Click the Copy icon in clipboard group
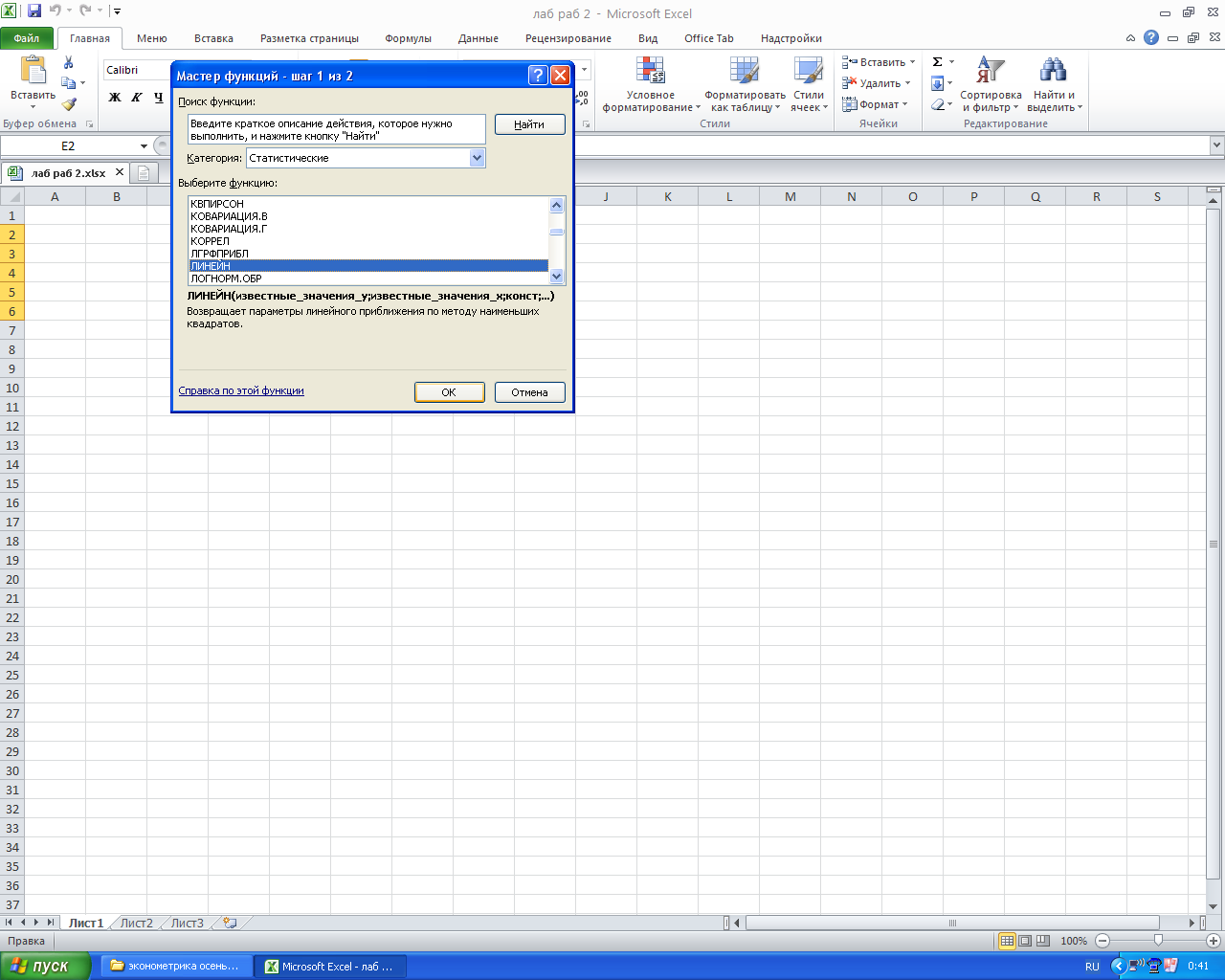1225x980 pixels. 69,83
